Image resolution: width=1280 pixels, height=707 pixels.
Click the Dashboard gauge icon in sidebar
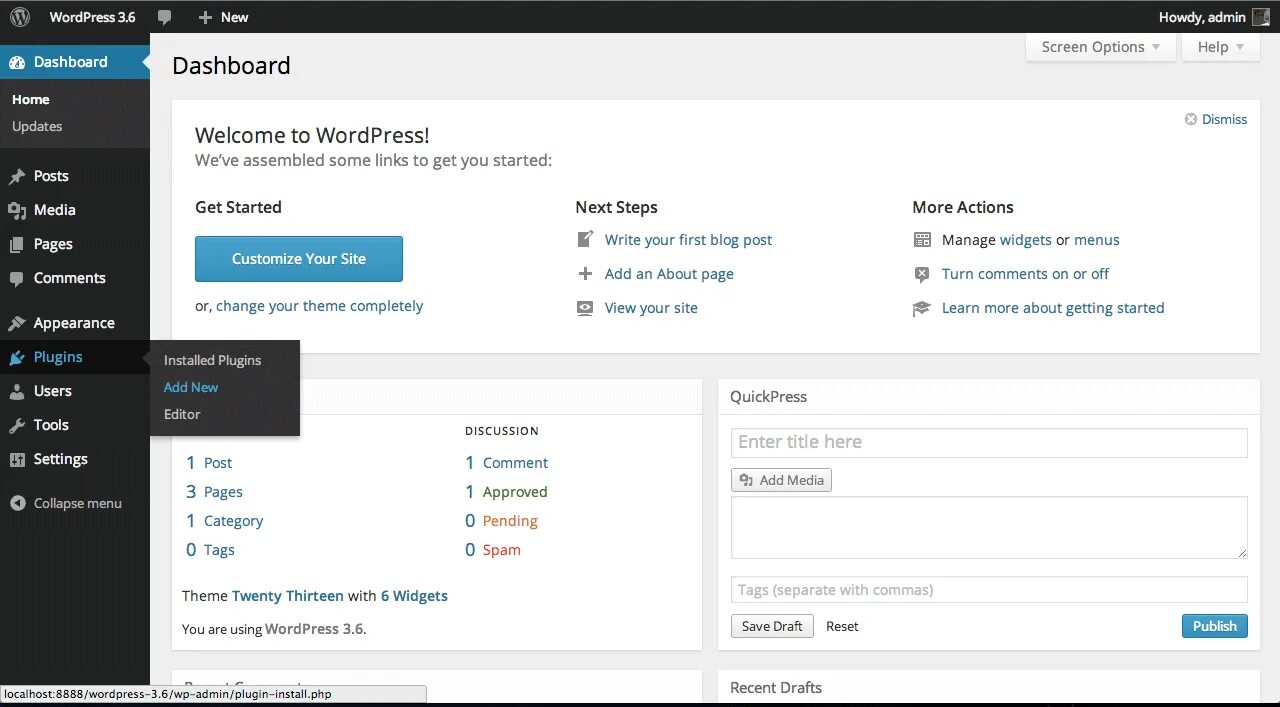pyautogui.click(x=17, y=62)
